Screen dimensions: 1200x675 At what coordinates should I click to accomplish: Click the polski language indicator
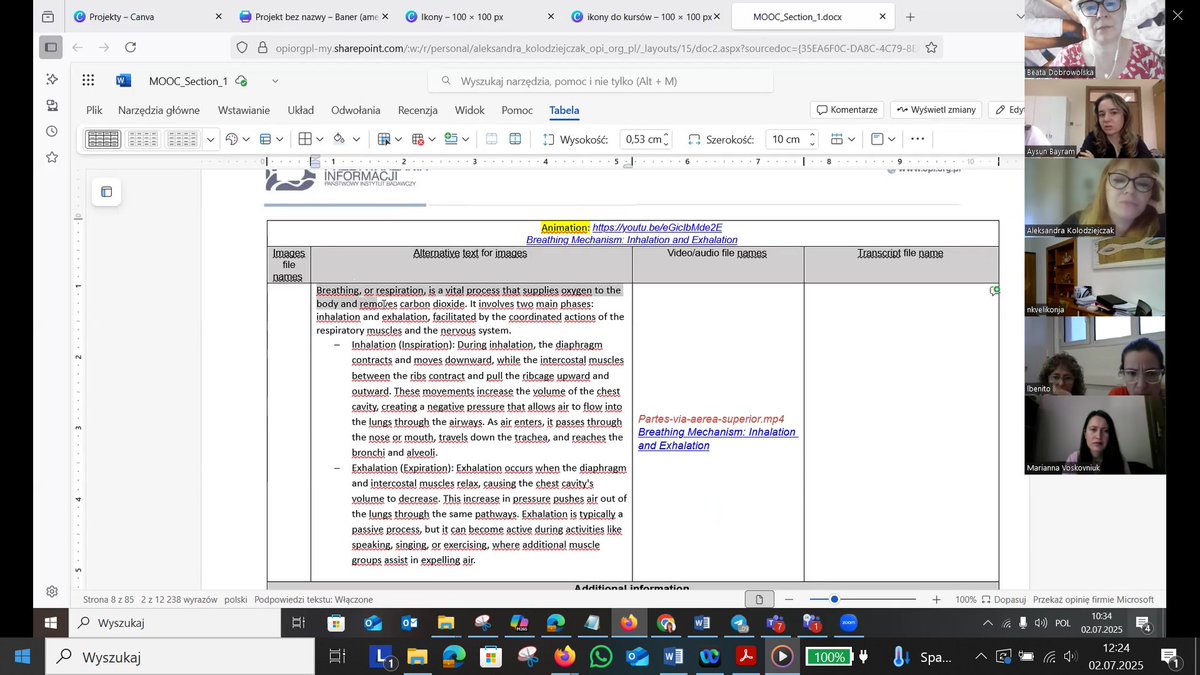coord(236,600)
